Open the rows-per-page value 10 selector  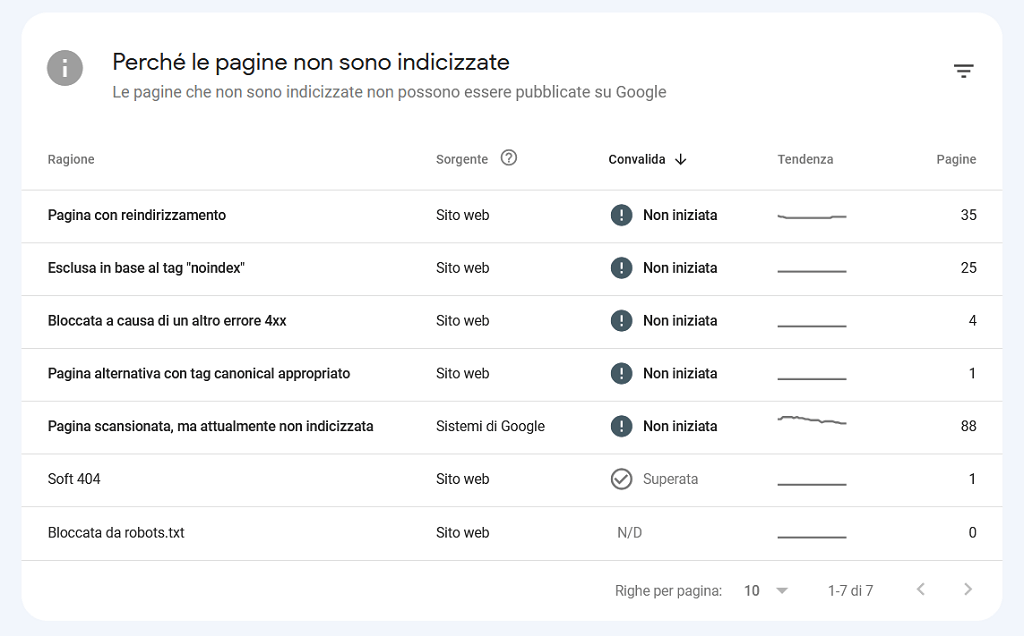(752, 590)
